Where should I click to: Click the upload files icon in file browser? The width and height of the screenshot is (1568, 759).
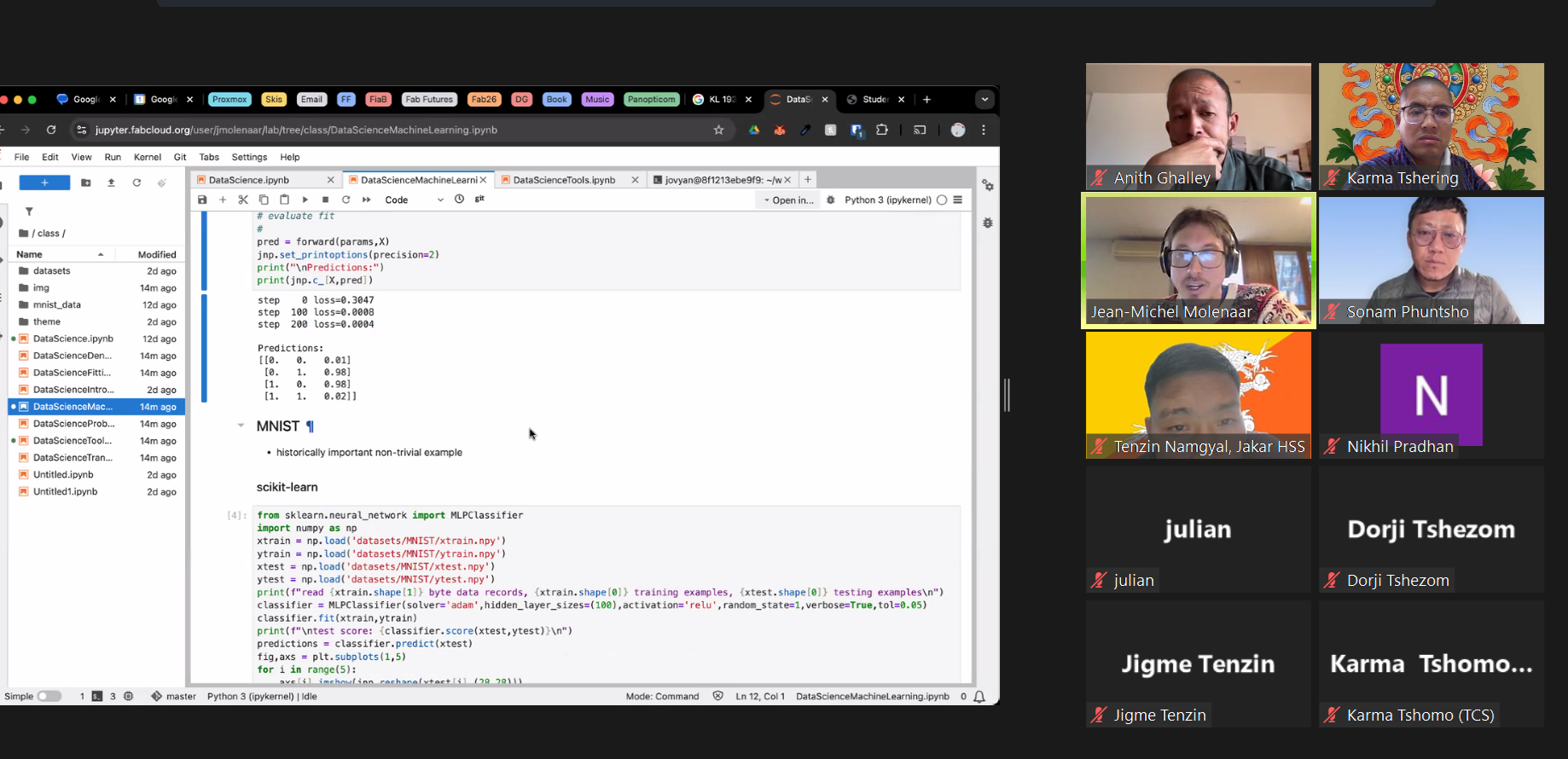coord(111,183)
